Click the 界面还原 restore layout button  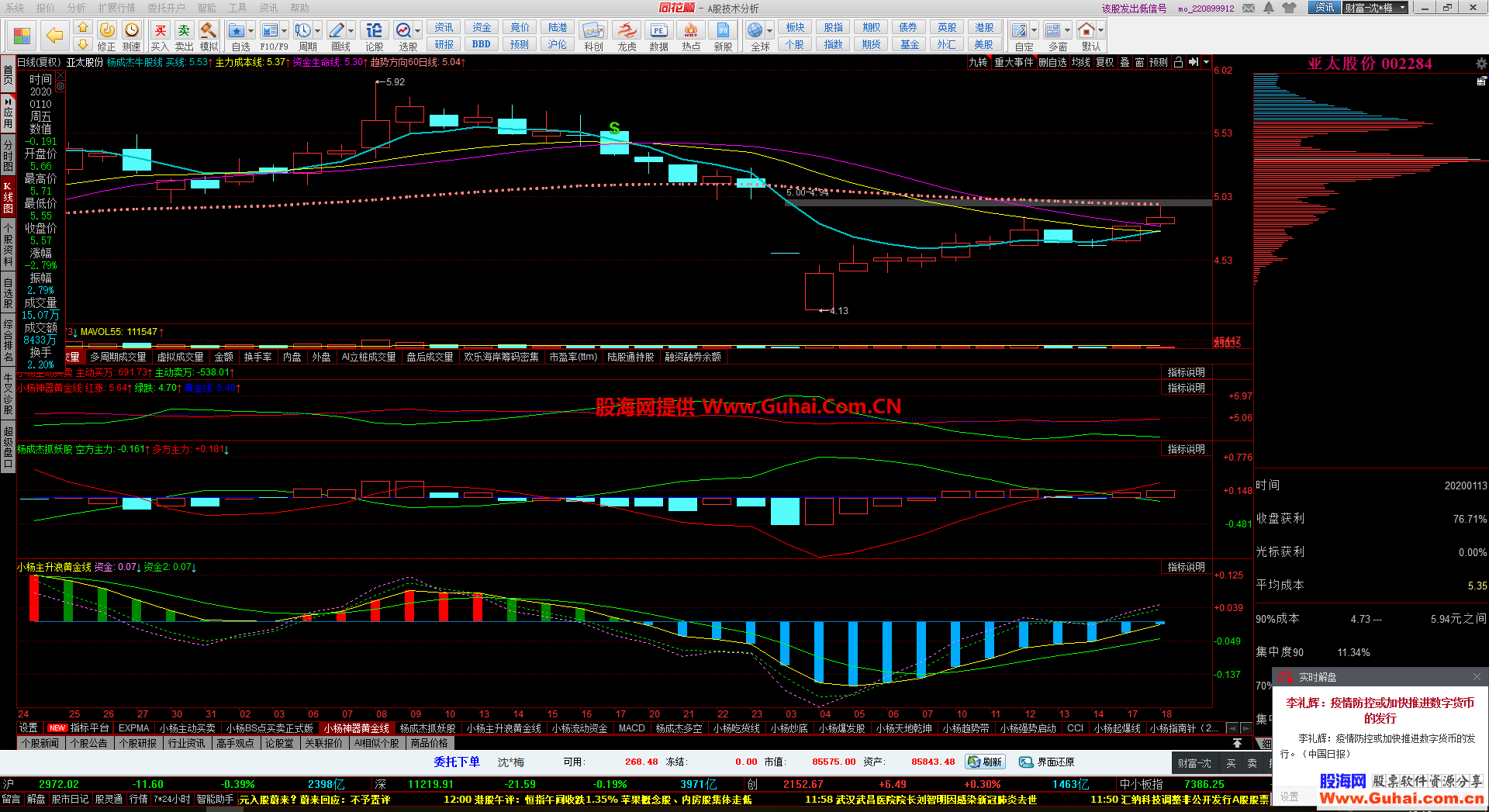[x=1047, y=762]
